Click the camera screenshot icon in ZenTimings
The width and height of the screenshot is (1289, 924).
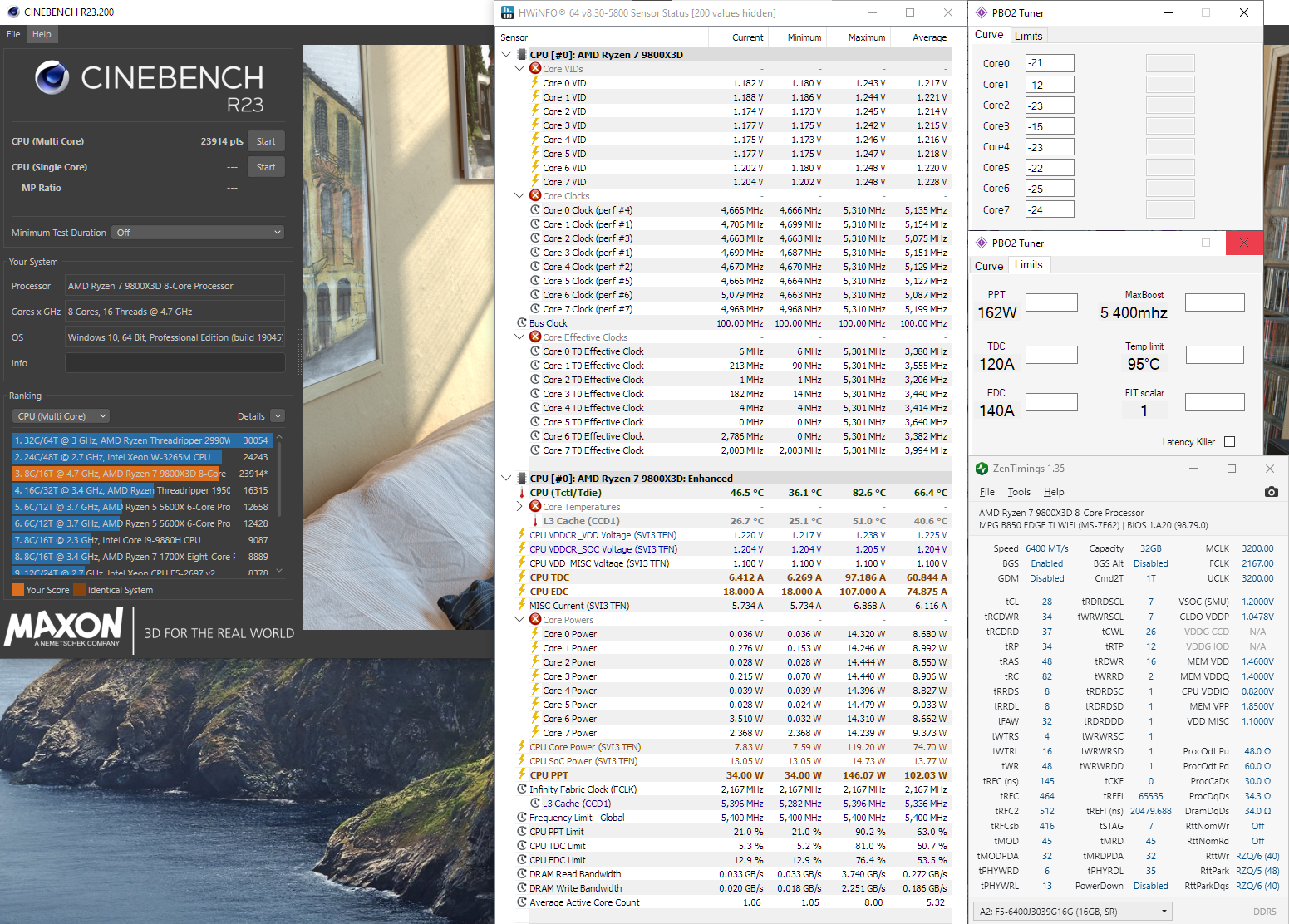1271,492
